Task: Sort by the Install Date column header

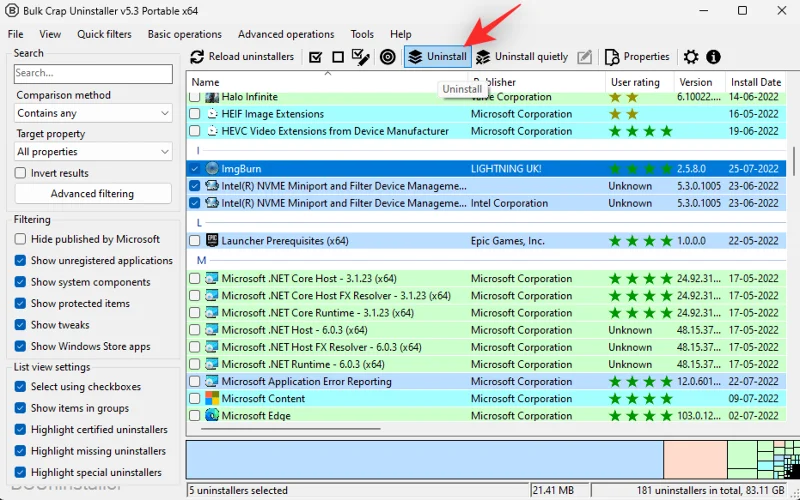Action: point(756,82)
